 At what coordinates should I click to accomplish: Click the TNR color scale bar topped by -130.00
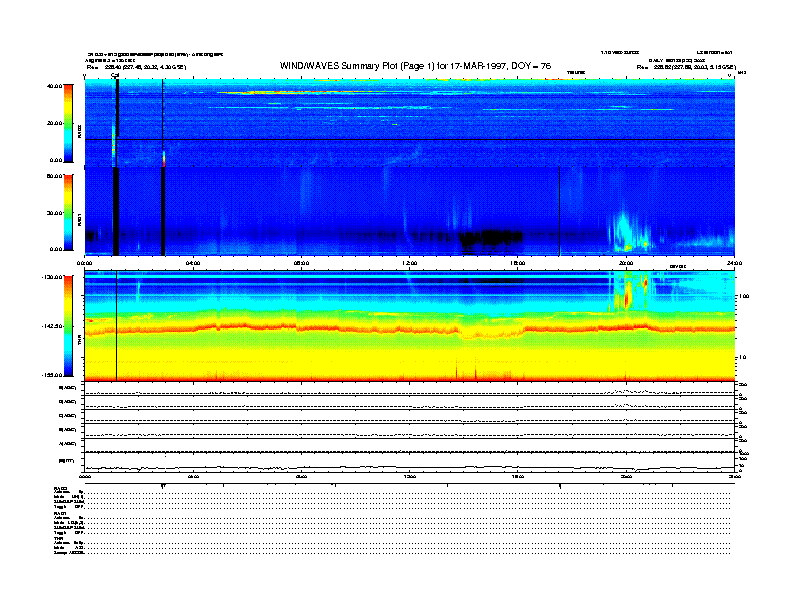[68, 326]
